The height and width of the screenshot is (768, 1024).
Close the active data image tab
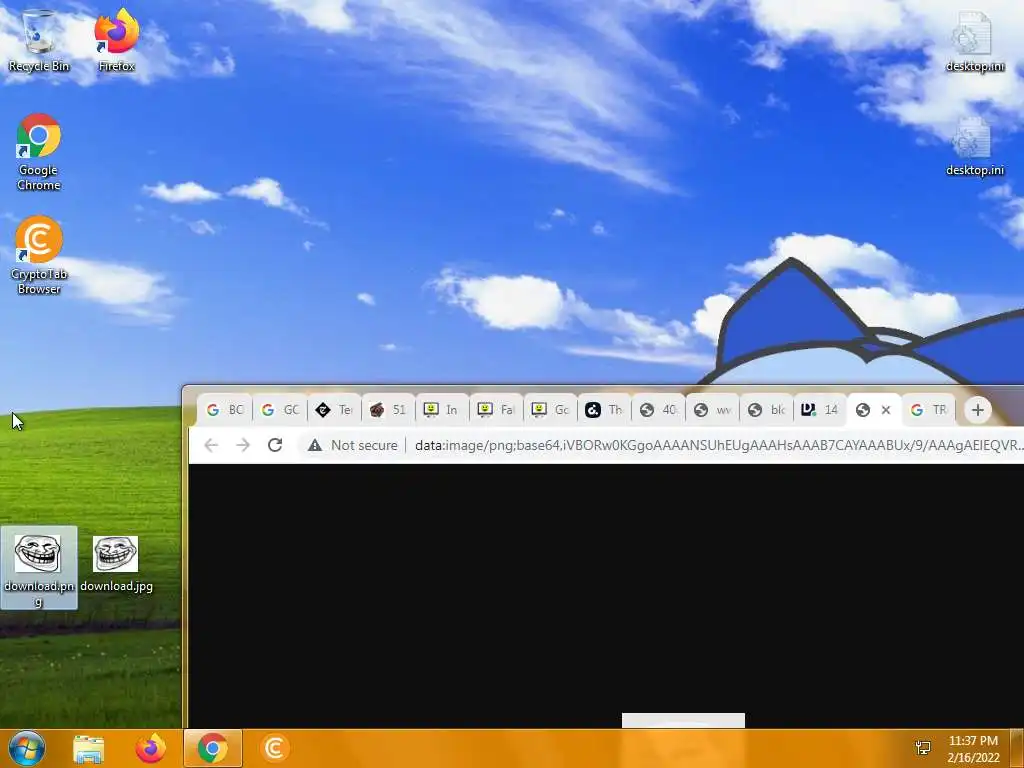coord(886,410)
